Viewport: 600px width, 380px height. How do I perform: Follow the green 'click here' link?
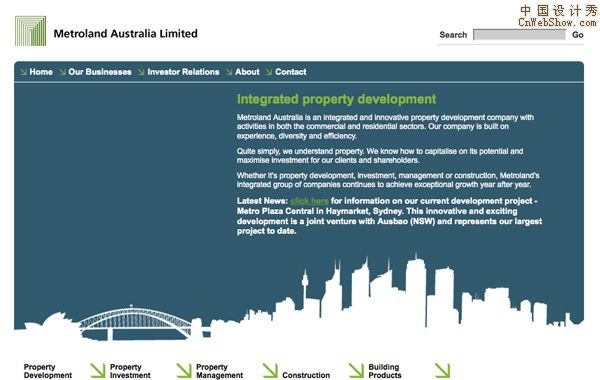pos(309,201)
